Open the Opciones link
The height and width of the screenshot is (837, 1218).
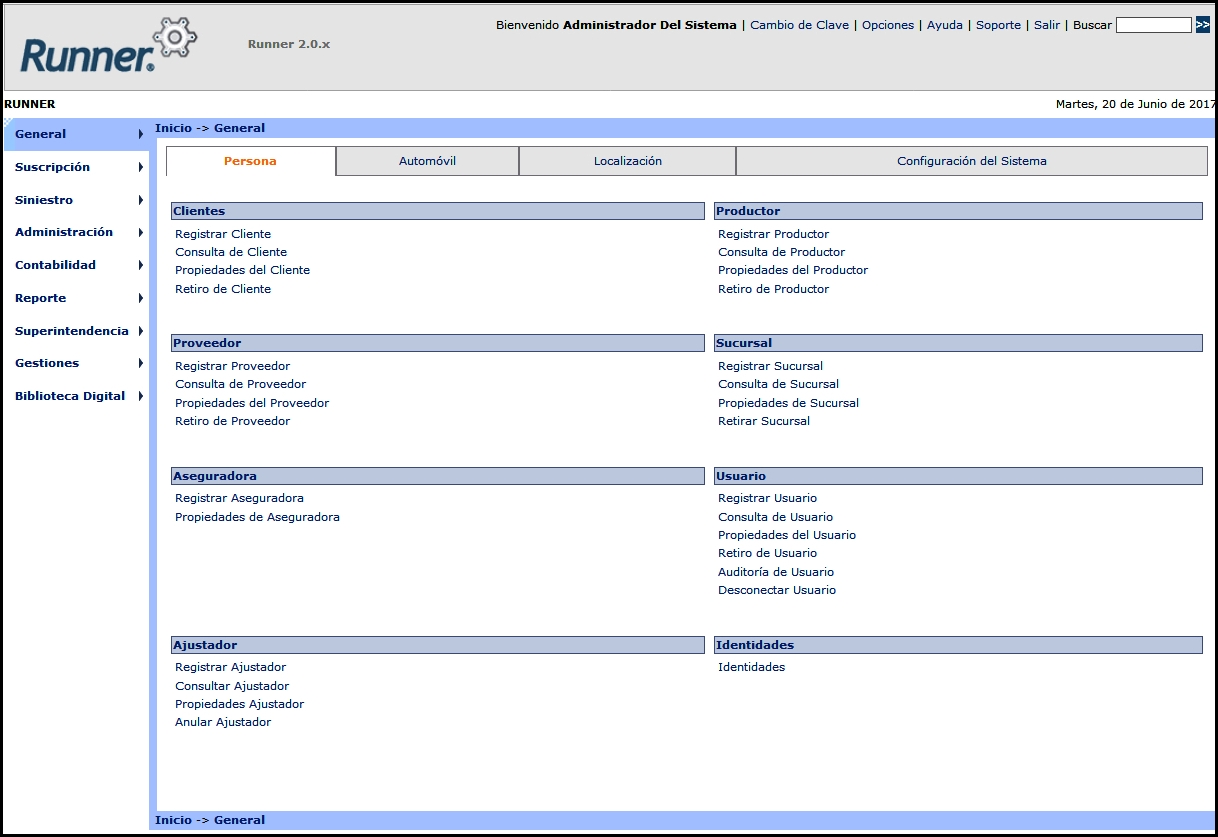click(x=888, y=25)
